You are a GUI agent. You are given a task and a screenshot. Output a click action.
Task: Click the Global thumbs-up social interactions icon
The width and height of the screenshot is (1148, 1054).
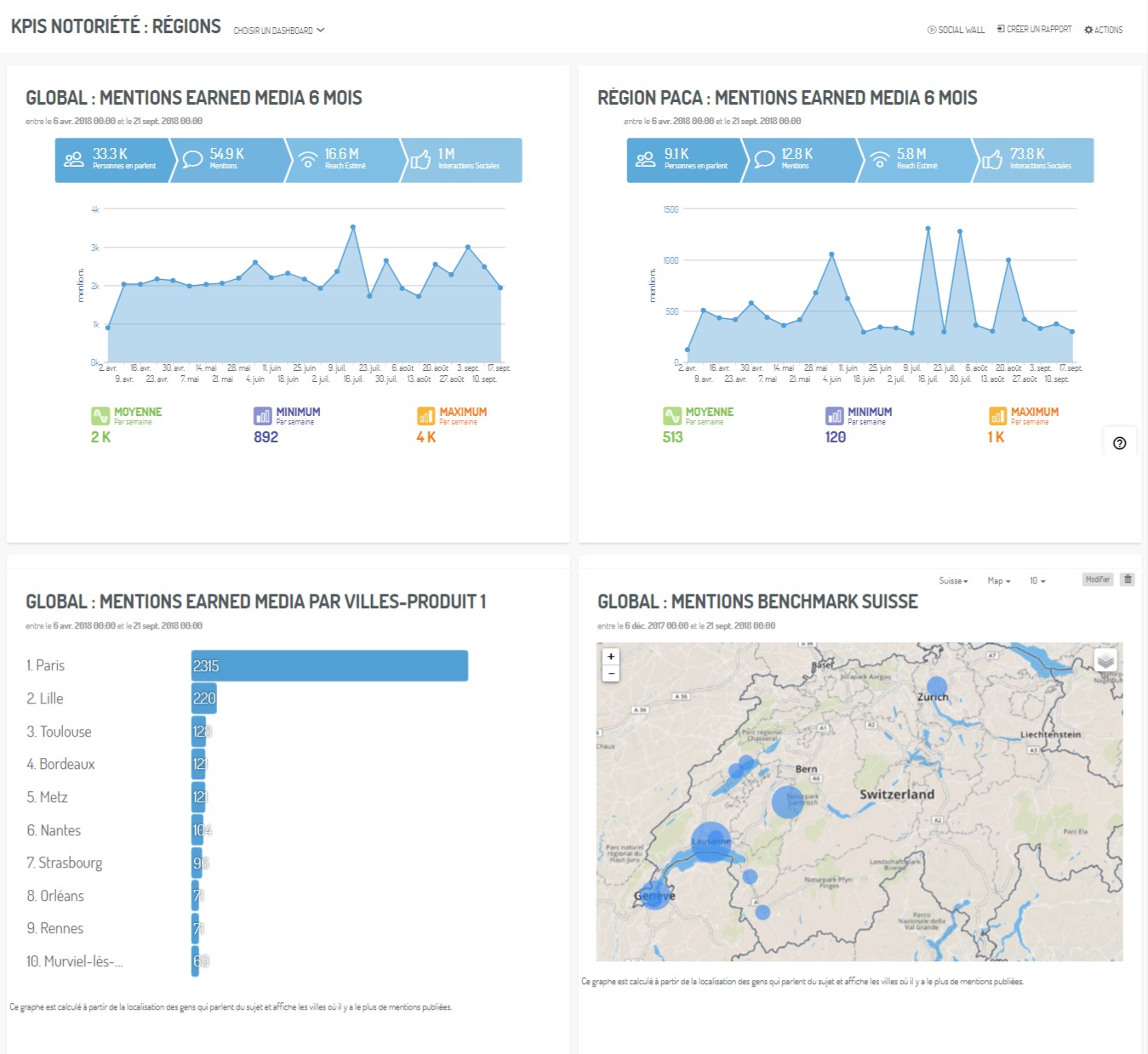point(420,160)
